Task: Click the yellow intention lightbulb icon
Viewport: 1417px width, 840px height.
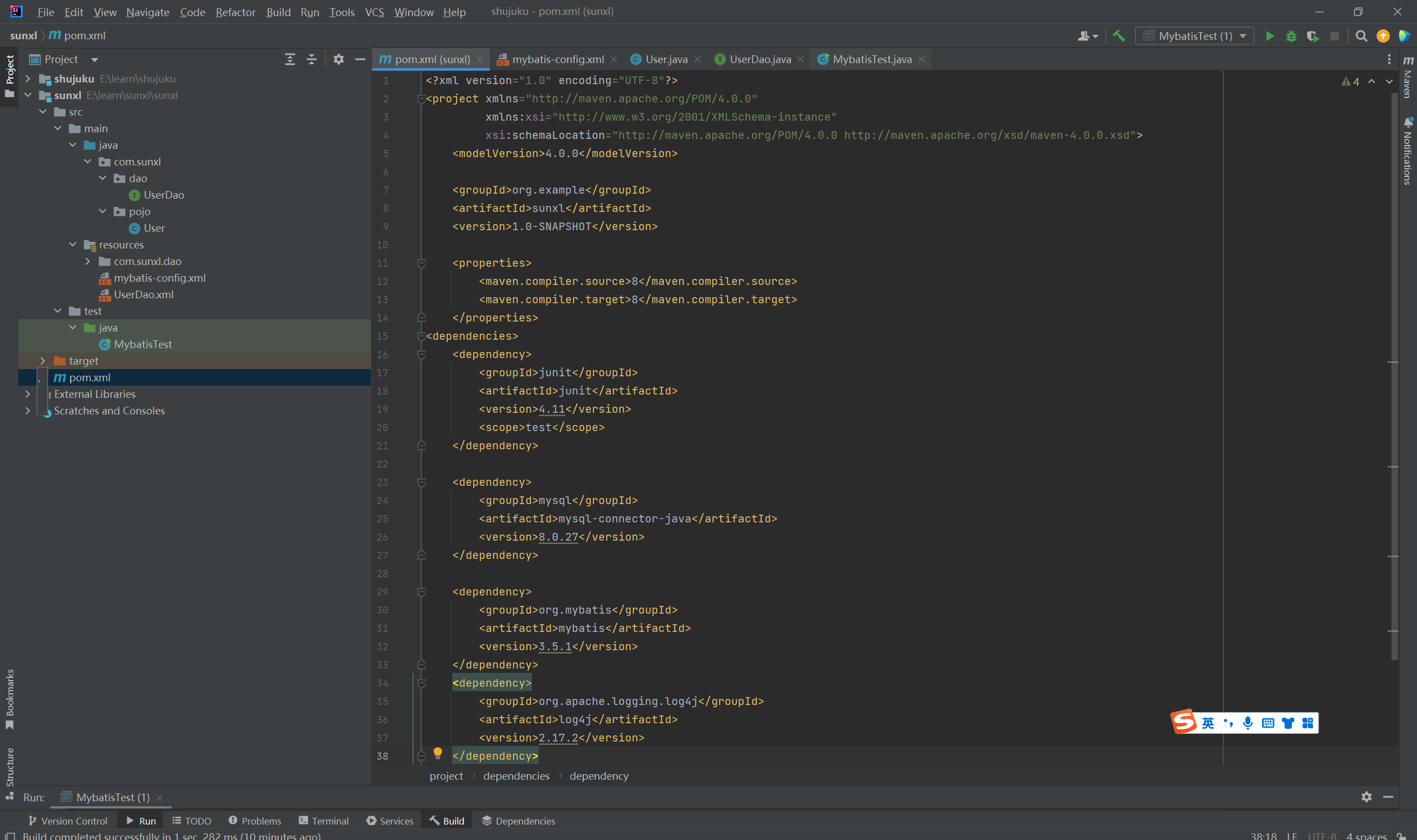Action: [438, 752]
